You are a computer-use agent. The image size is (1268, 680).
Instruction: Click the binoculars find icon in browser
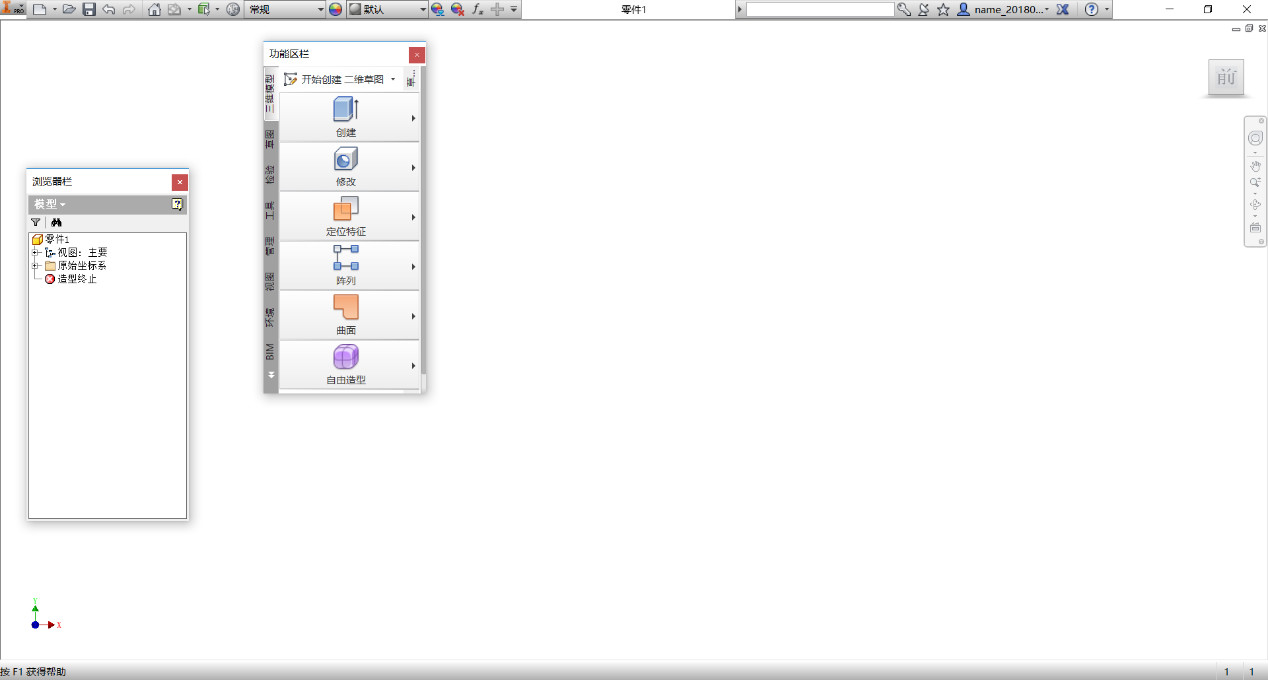coord(56,223)
